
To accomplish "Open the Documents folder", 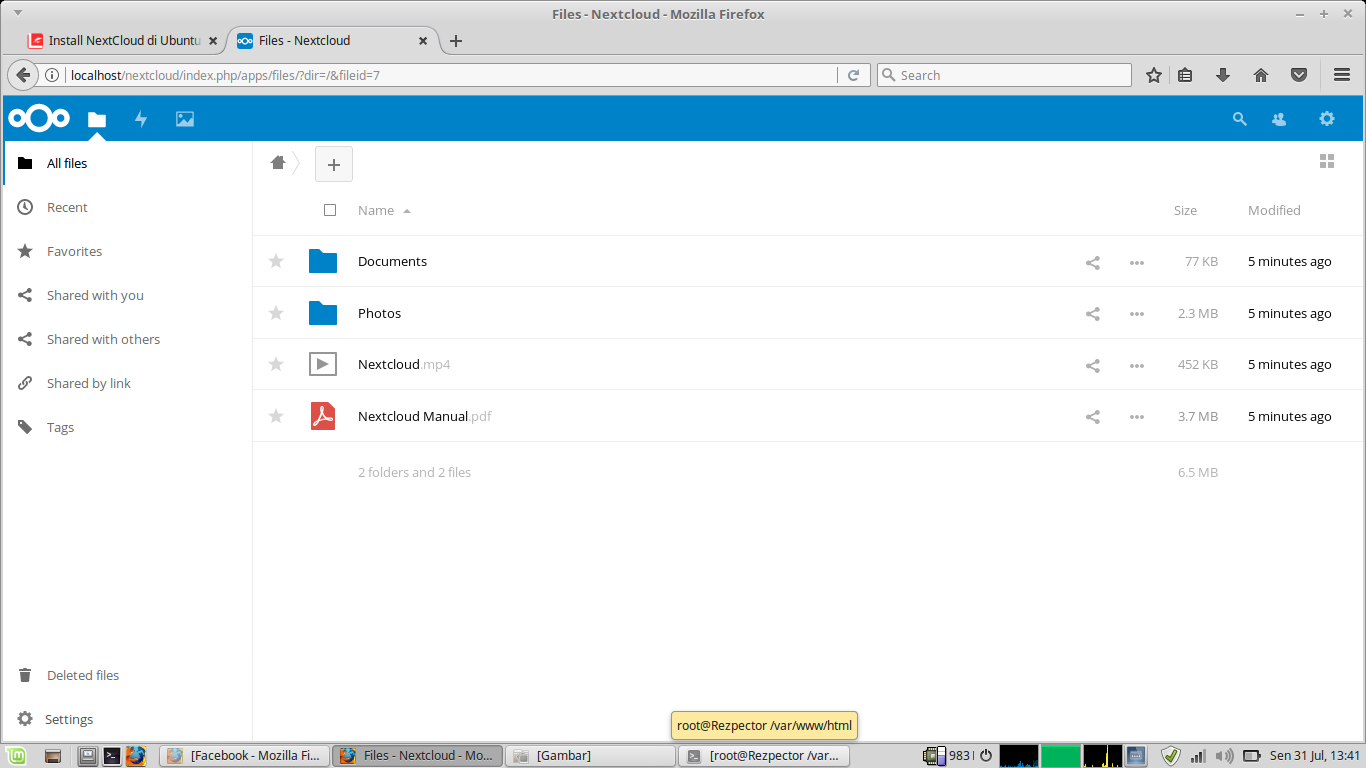I will (392, 261).
